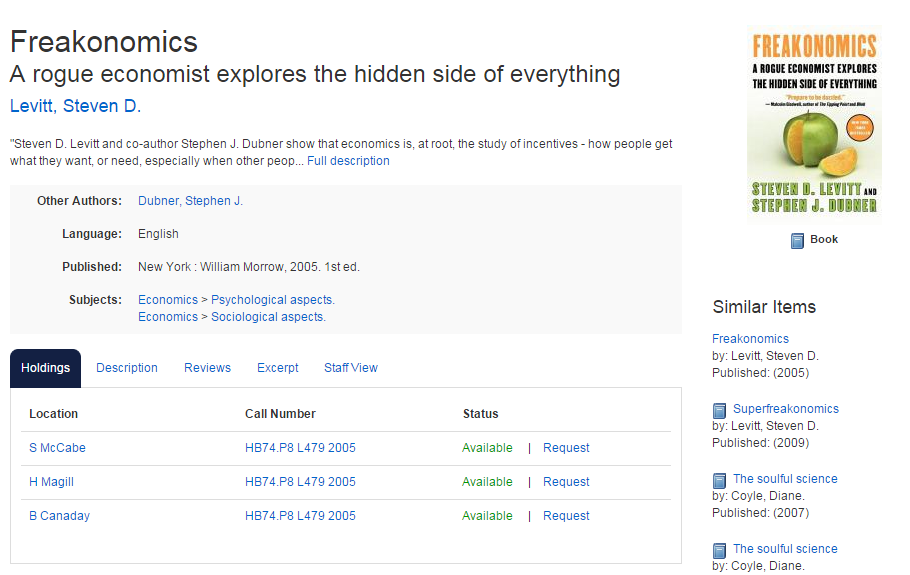
Task: Open similar item Freakonomics (2005)
Action: pyautogui.click(x=750, y=339)
